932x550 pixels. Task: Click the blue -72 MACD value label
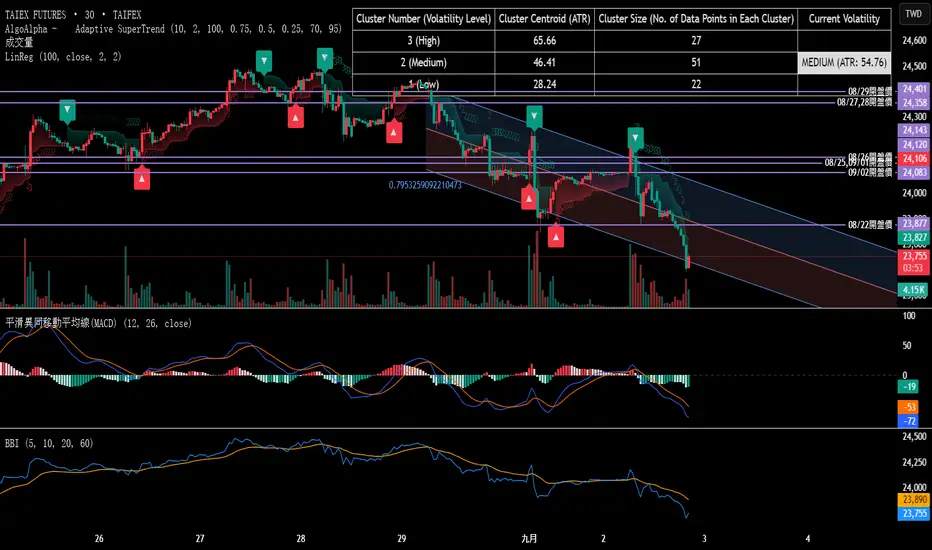pyautogui.click(x=909, y=422)
